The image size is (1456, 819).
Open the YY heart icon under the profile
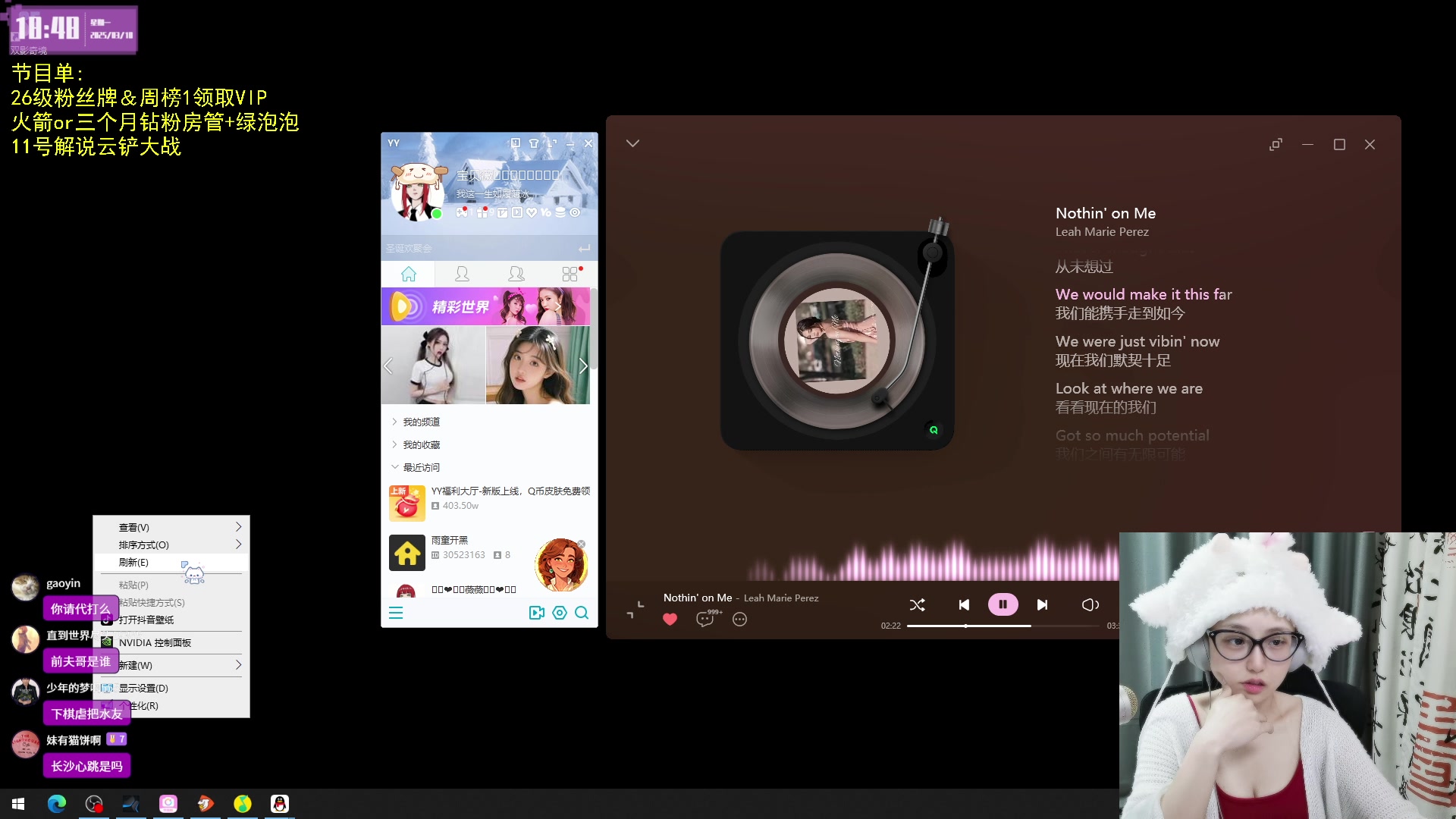pos(532,212)
